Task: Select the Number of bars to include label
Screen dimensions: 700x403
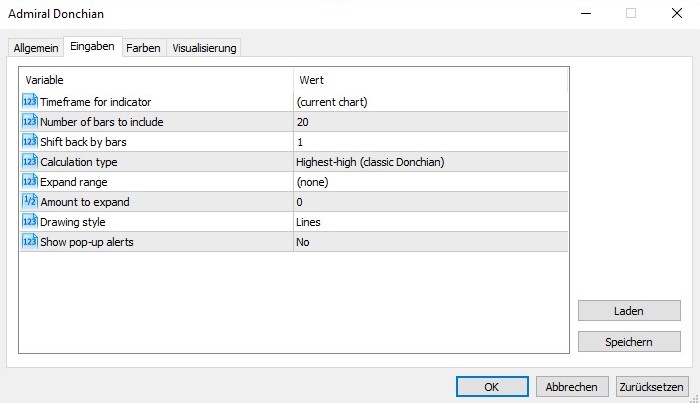Action: (102, 122)
